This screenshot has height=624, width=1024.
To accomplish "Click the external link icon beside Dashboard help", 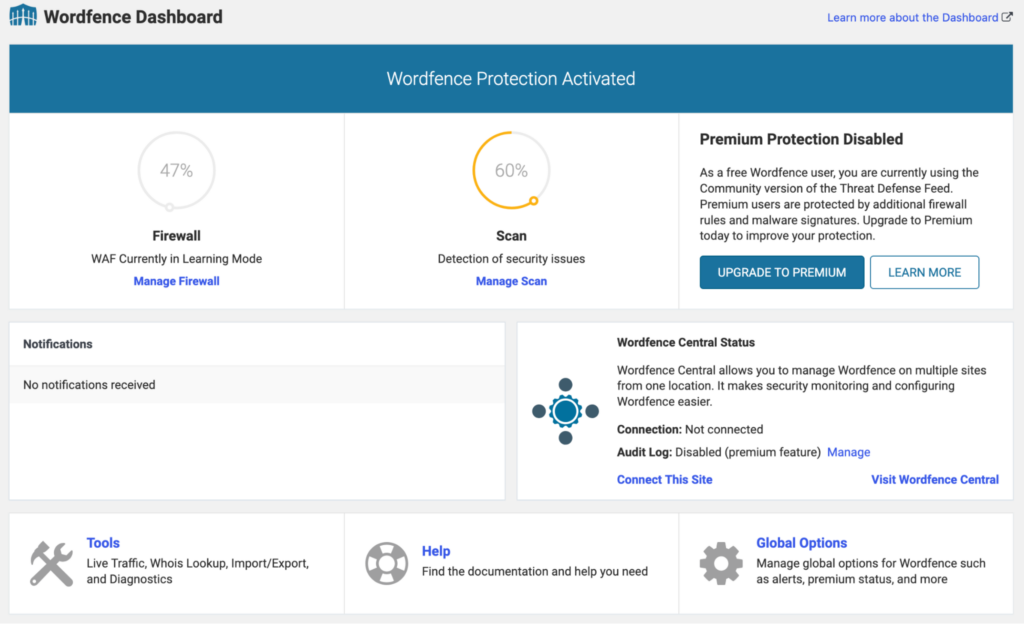I will click(x=1007, y=17).
